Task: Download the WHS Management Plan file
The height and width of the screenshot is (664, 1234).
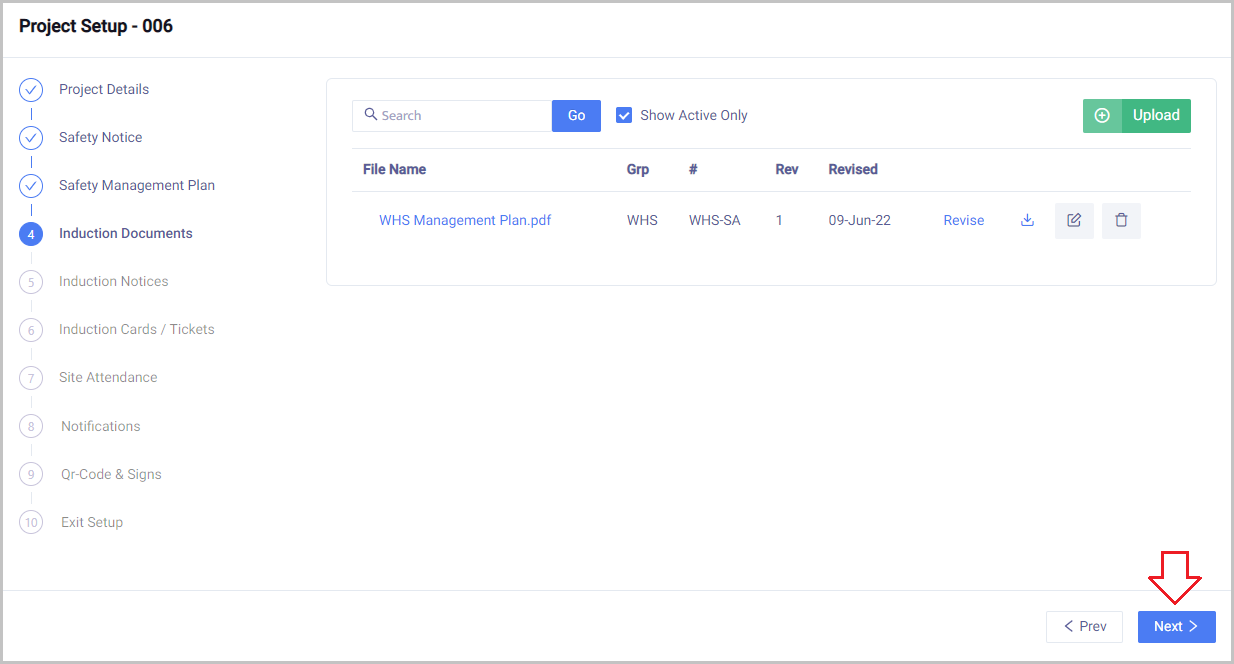Action: pyautogui.click(x=1026, y=220)
